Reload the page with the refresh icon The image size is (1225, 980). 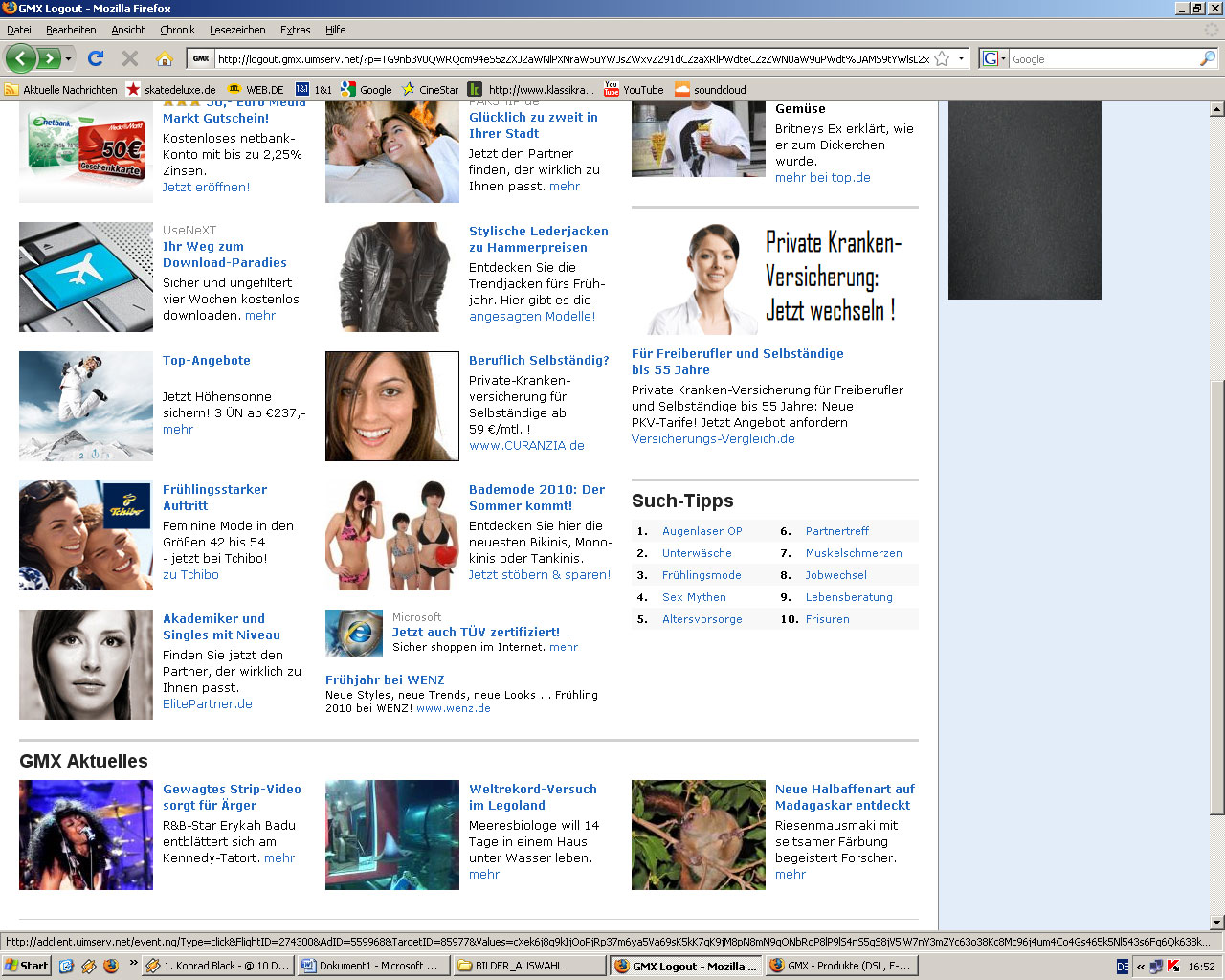96,58
